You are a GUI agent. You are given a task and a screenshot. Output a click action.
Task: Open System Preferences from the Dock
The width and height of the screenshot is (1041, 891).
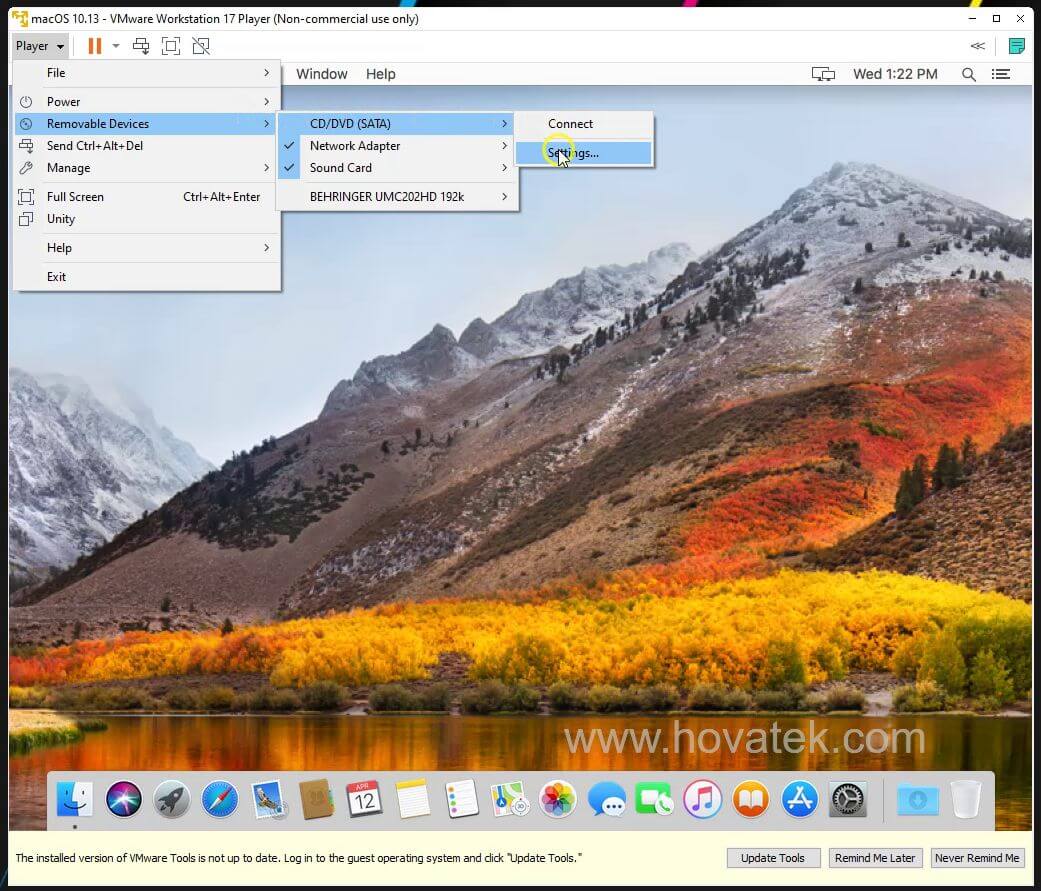(x=847, y=799)
